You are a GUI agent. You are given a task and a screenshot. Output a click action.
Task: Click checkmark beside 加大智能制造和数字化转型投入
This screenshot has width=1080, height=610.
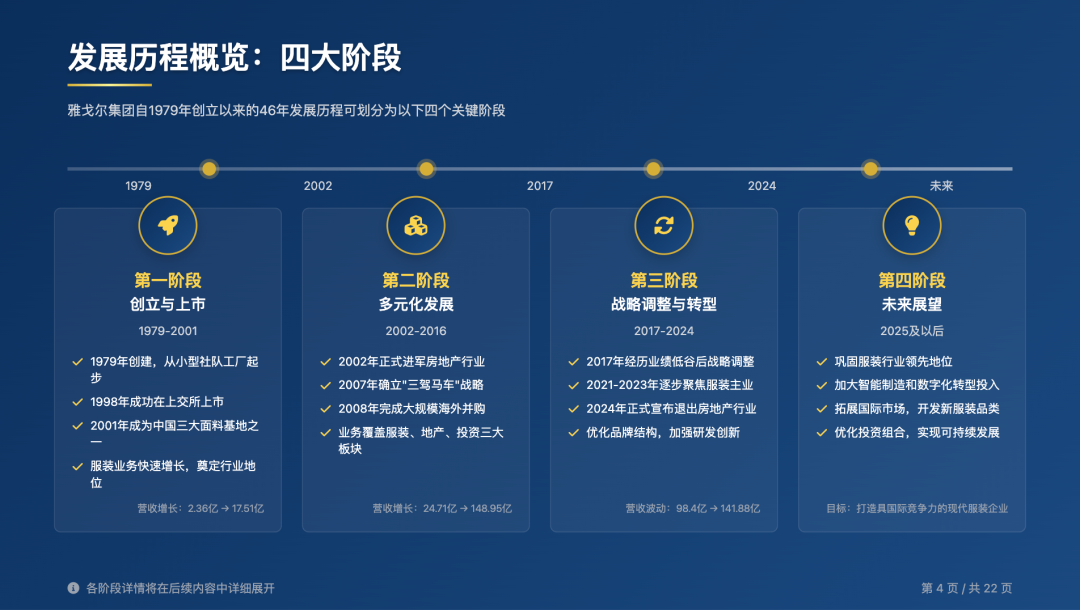tap(822, 386)
